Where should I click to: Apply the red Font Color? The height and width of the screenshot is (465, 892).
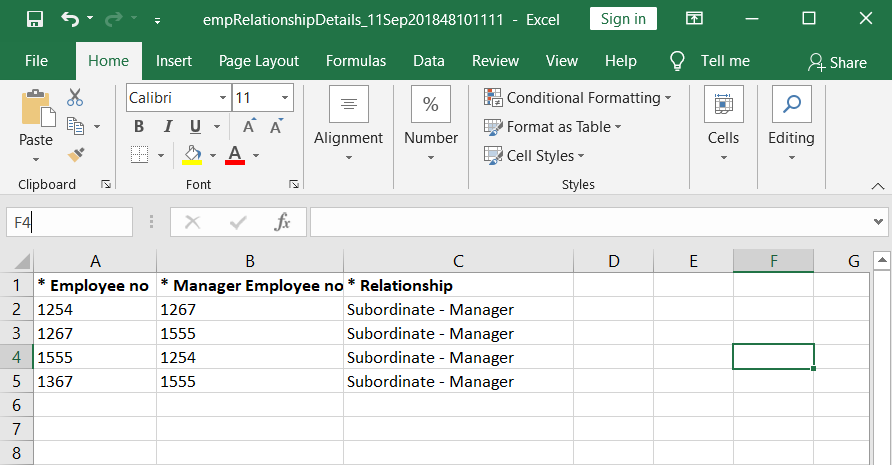click(235, 154)
